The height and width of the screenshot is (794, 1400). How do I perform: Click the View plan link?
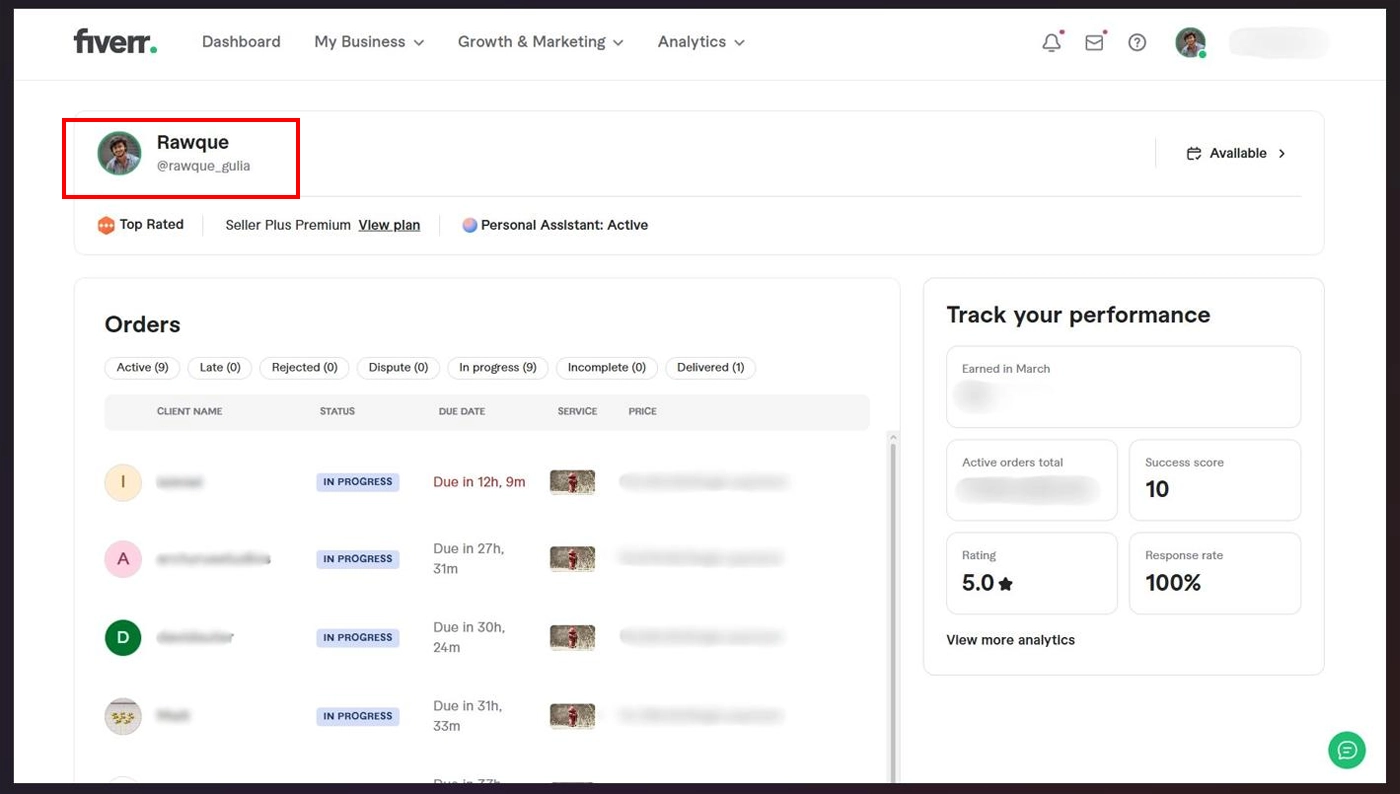389,225
